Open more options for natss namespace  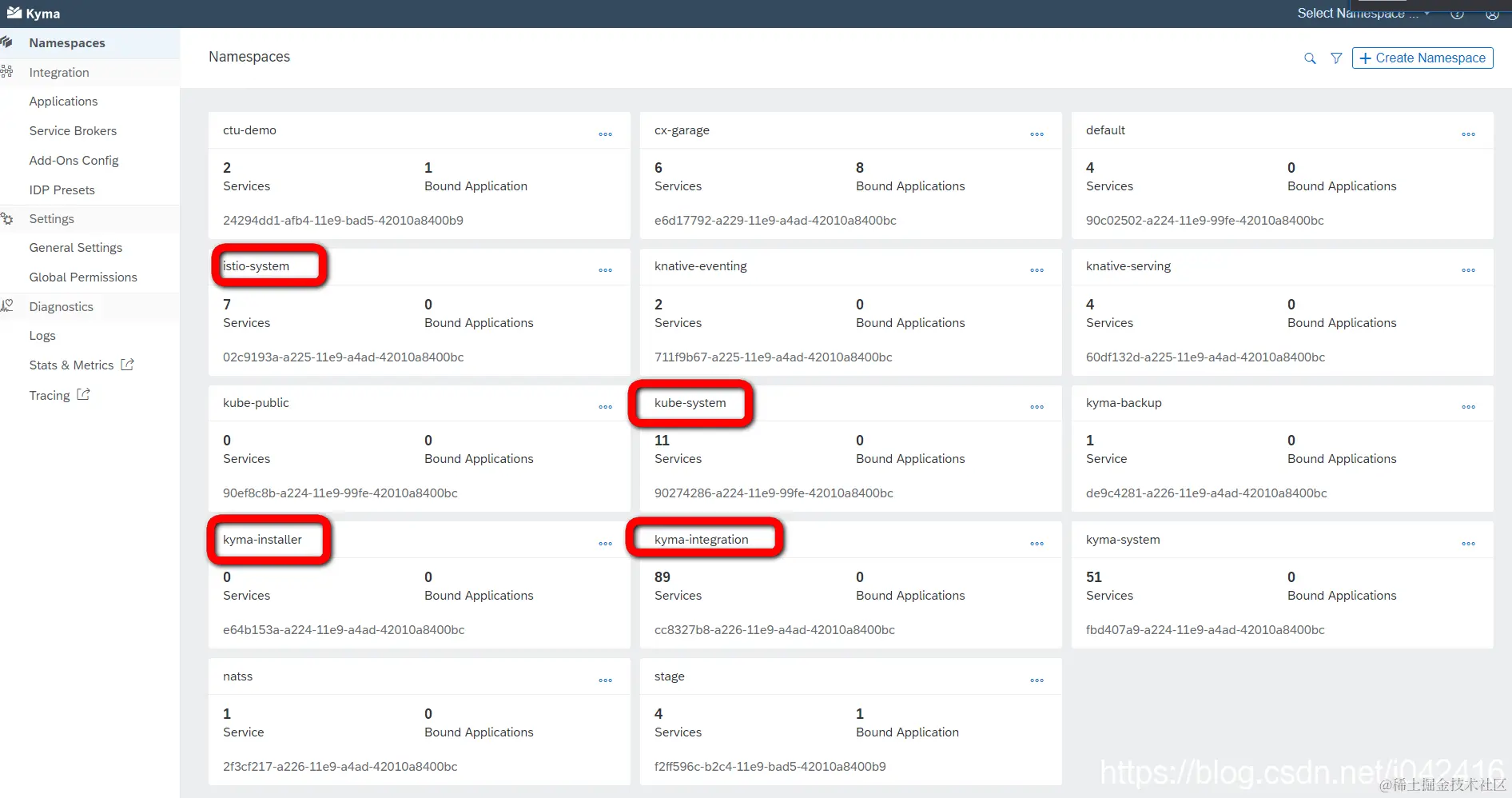point(606,680)
